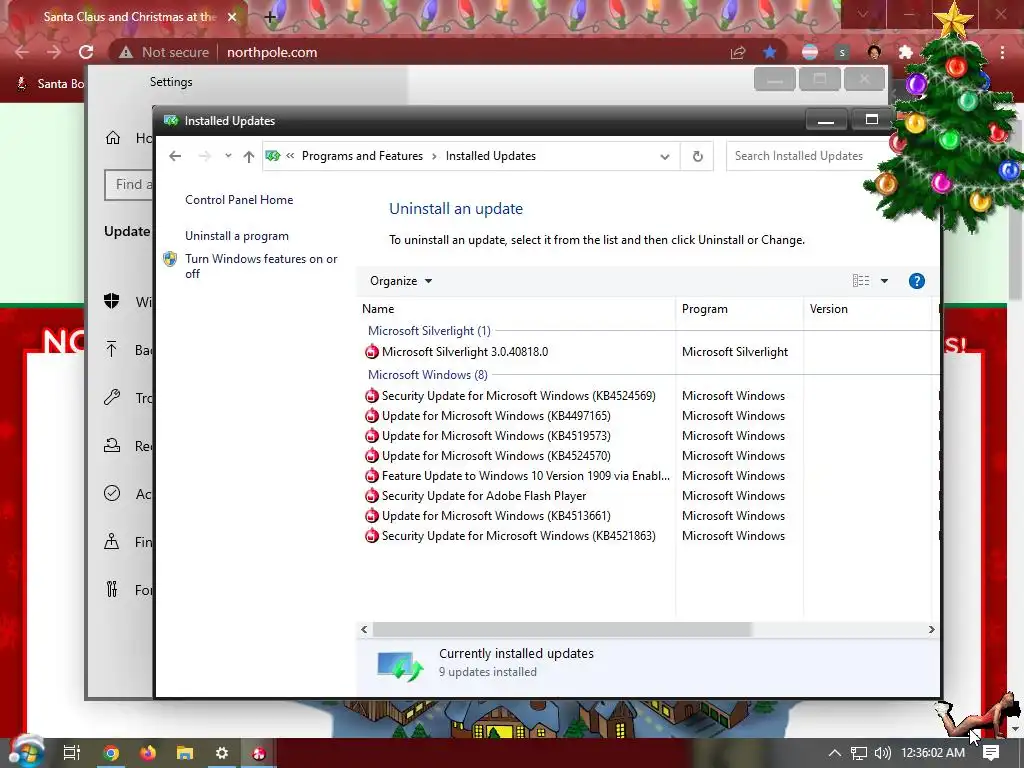
Task: Select Update for Windows KB4497165
Action: 496,416
